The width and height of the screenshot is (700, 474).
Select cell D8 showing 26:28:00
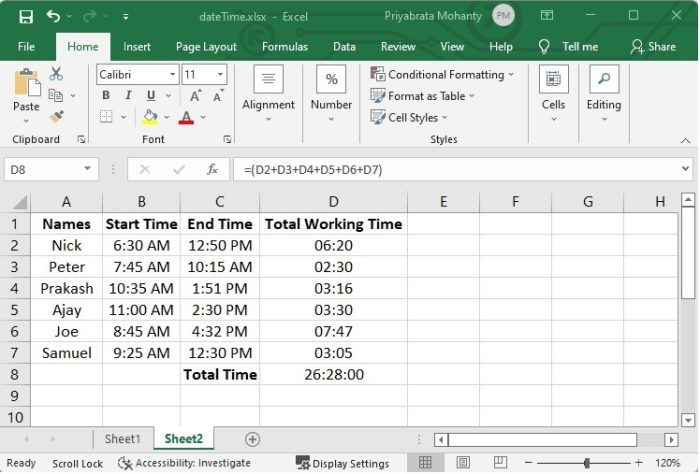(x=333, y=374)
